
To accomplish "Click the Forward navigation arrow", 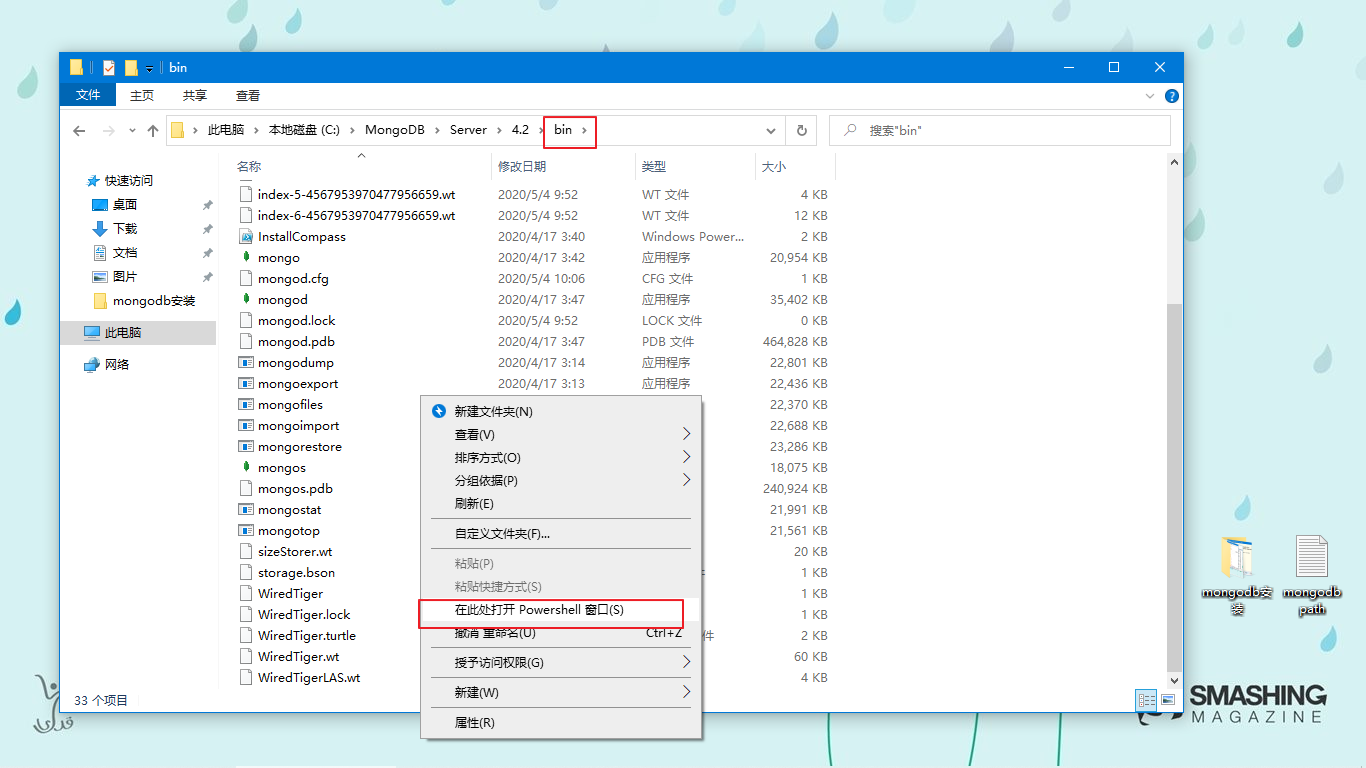I will (109, 130).
